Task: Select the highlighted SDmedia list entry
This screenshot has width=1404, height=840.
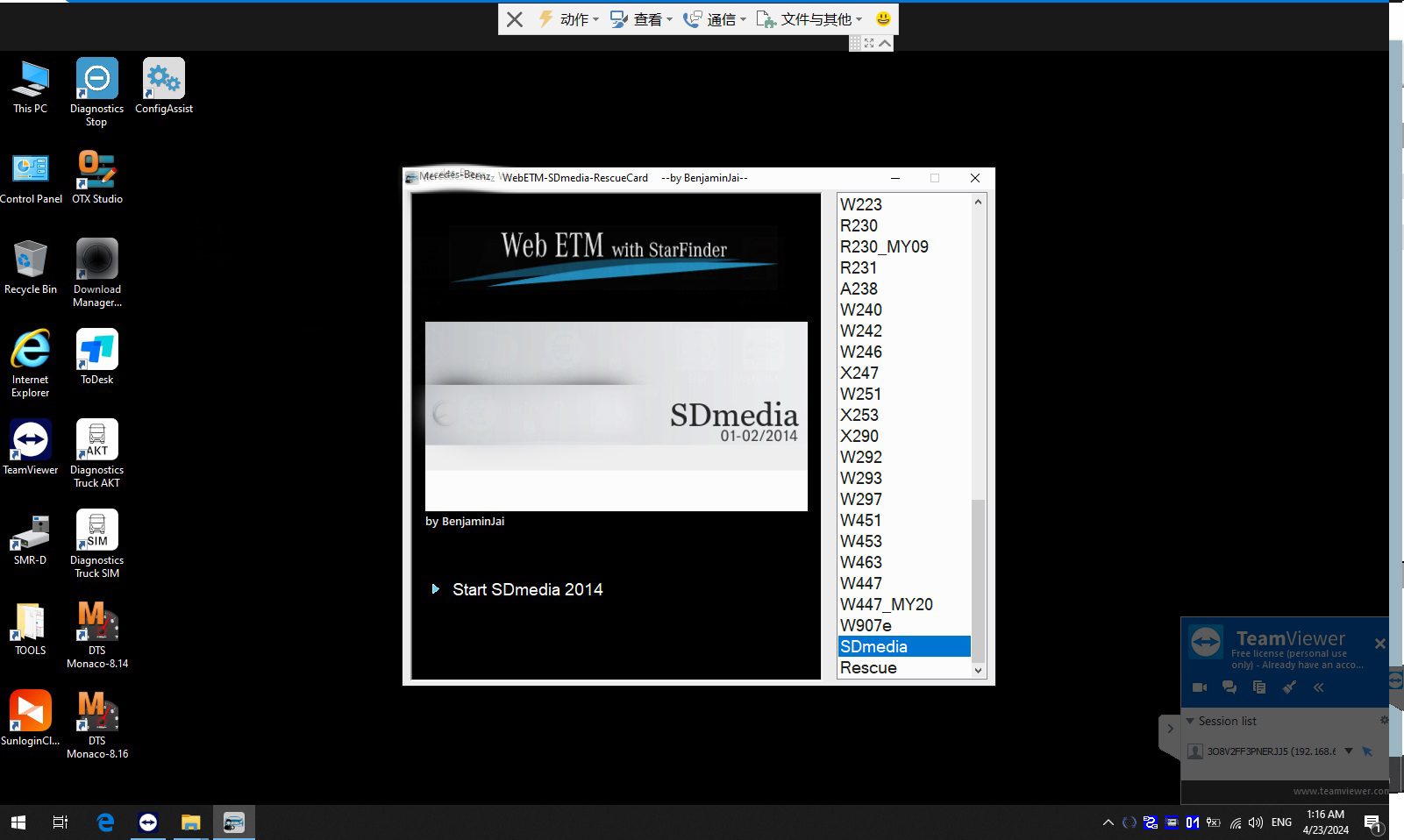Action: coord(904,646)
